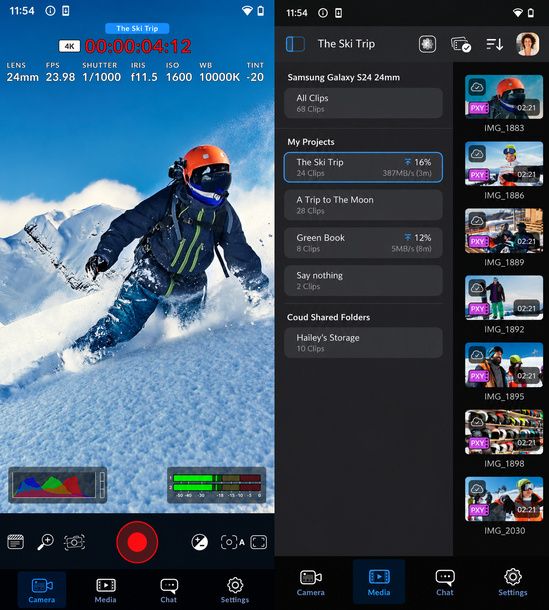The image size is (549, 610).
Task: Select All Clips 68 Clips row
Action: [363, 103]
